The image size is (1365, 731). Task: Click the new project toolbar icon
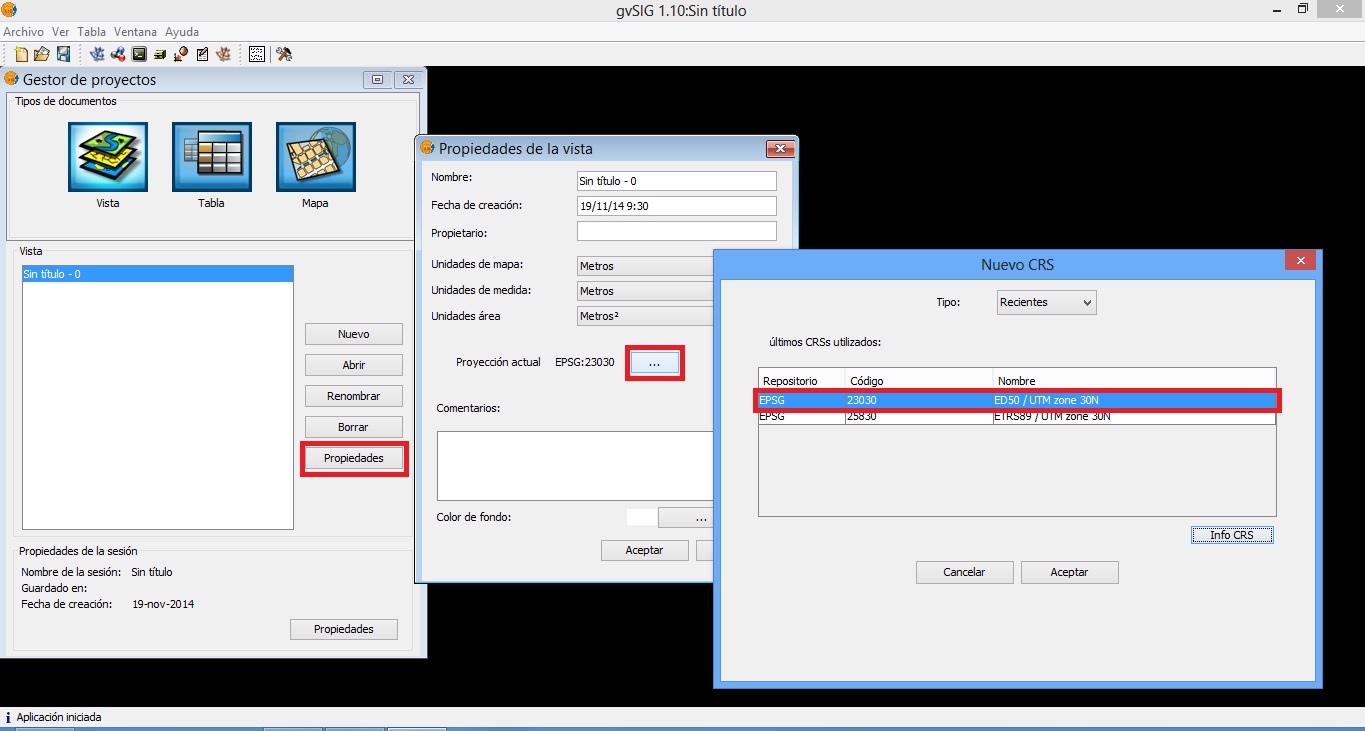pyautogui.click(x=21, y=54)
